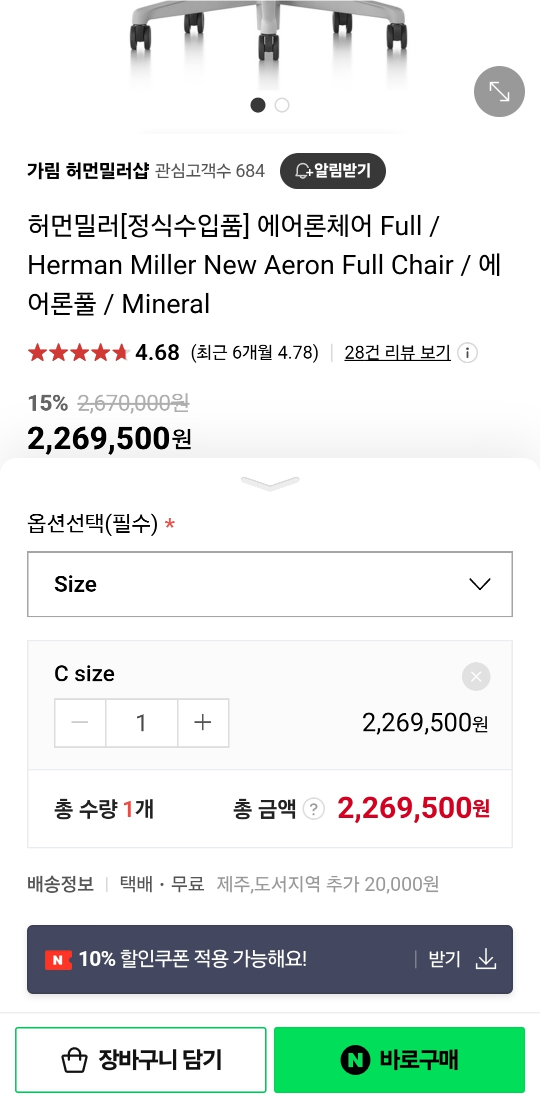540x1108 pixels.
Task: Select the second image carousel dot
Action: [282, 105]
